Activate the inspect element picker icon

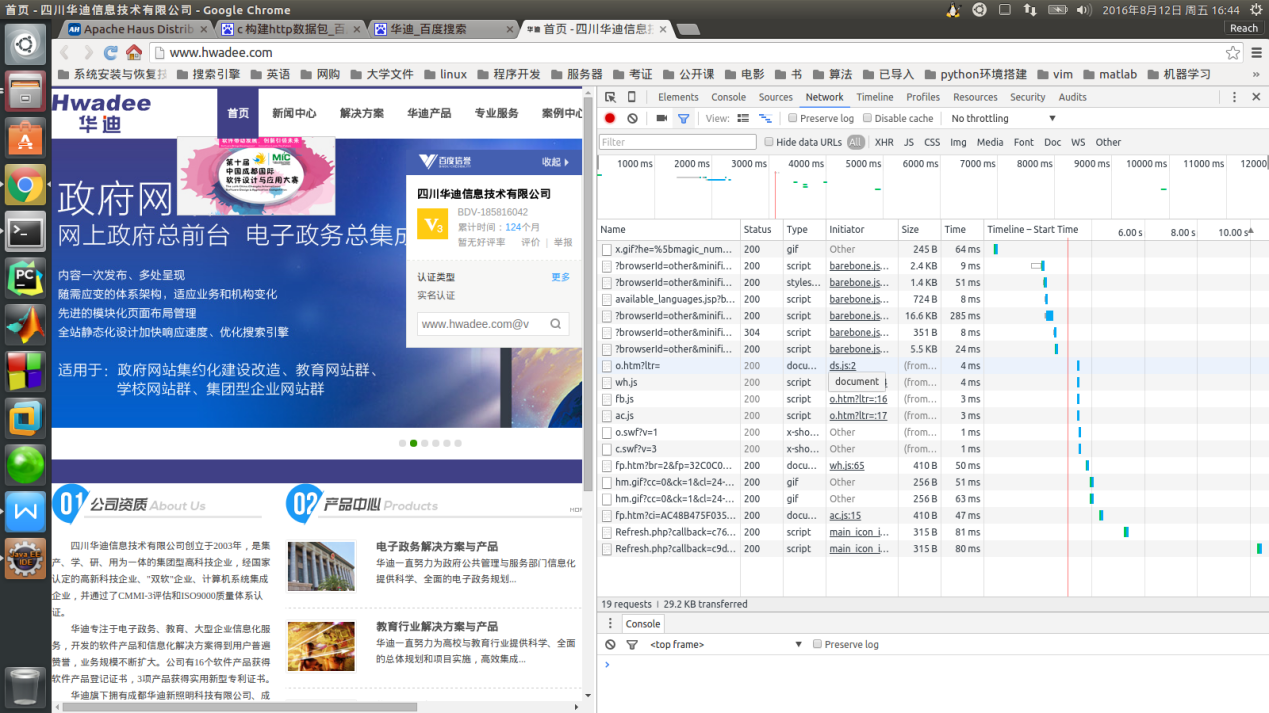coord(610,97)
